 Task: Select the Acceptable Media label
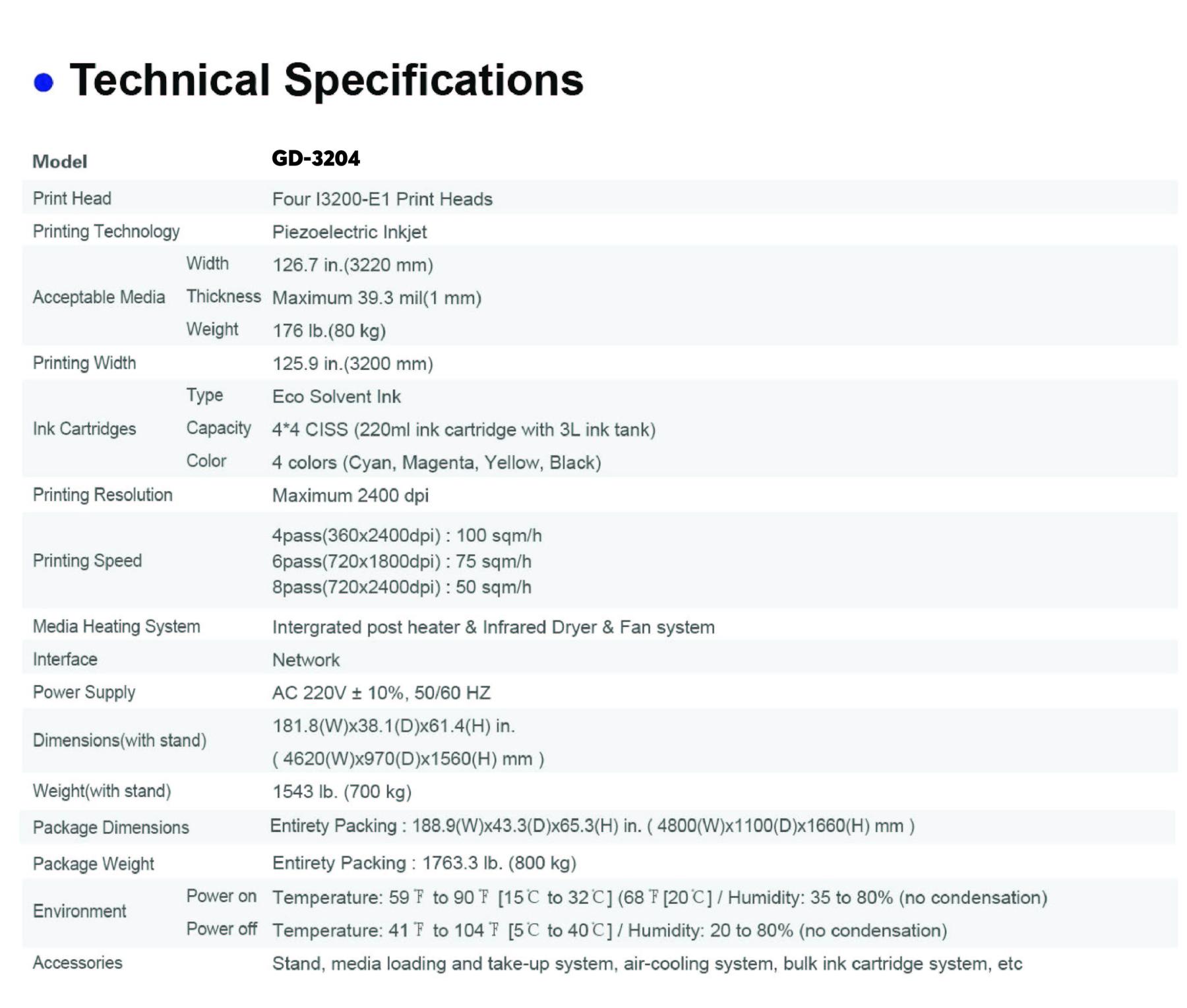point(99,297)
